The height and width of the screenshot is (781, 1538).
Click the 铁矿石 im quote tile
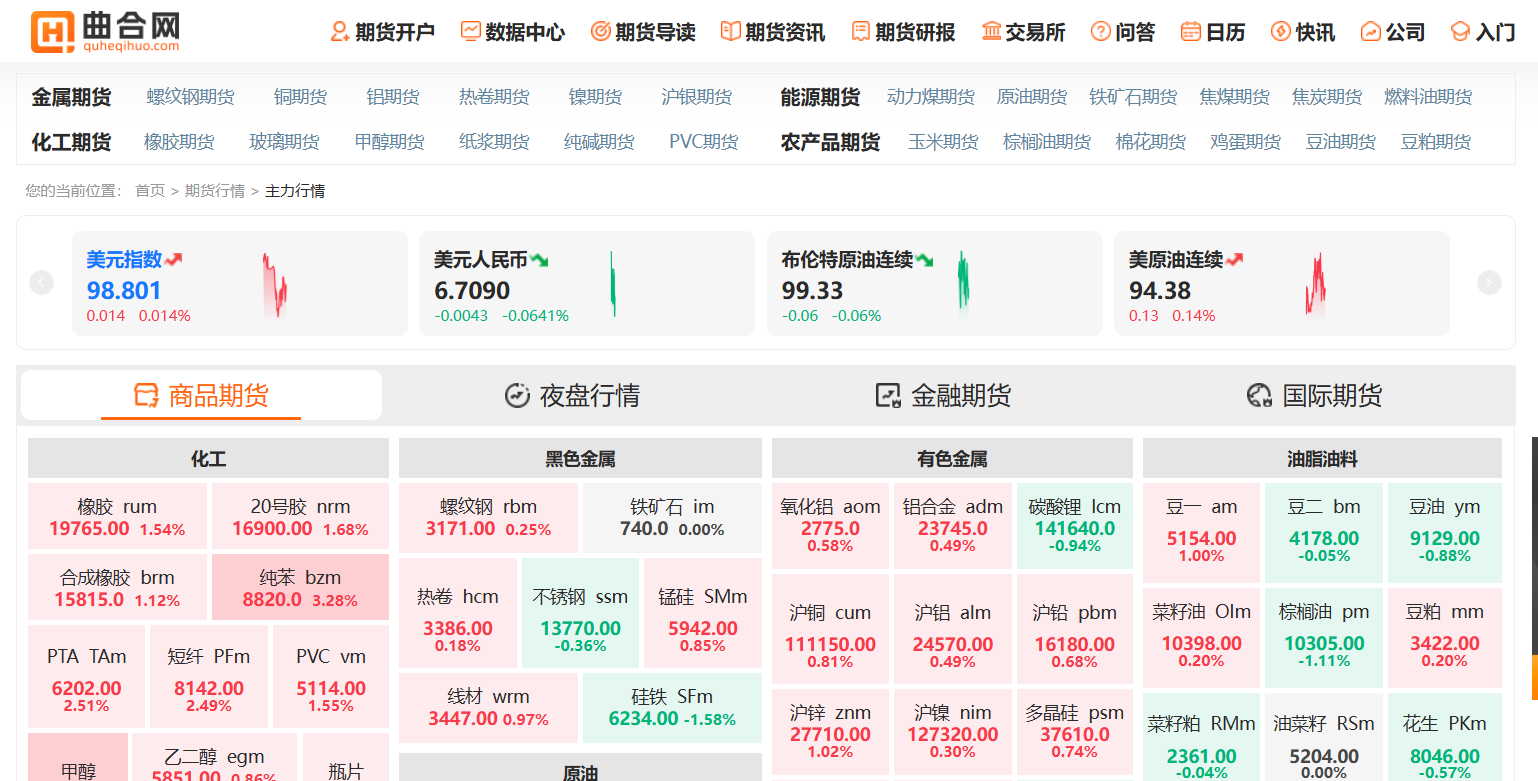(x=672, y=517)
